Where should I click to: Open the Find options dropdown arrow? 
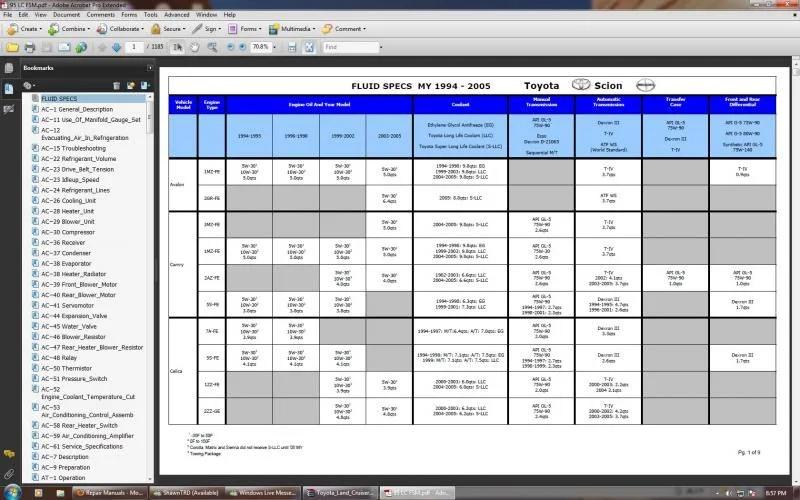pos(381,47)
